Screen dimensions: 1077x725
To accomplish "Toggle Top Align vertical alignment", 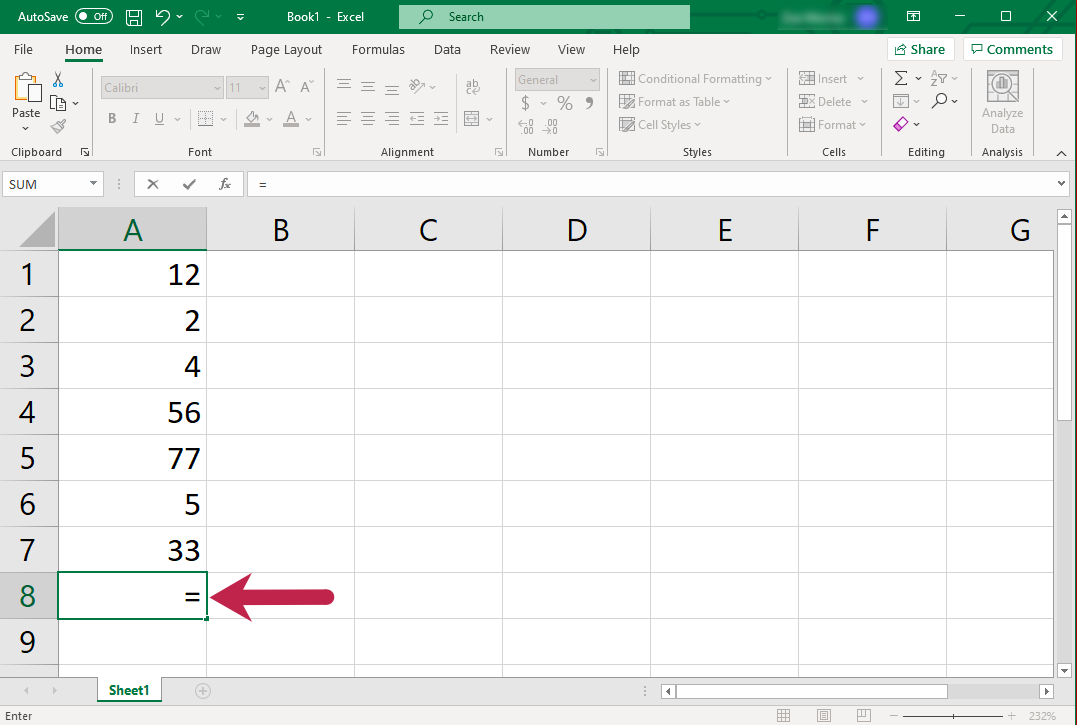I will click(x=344, y=87).
